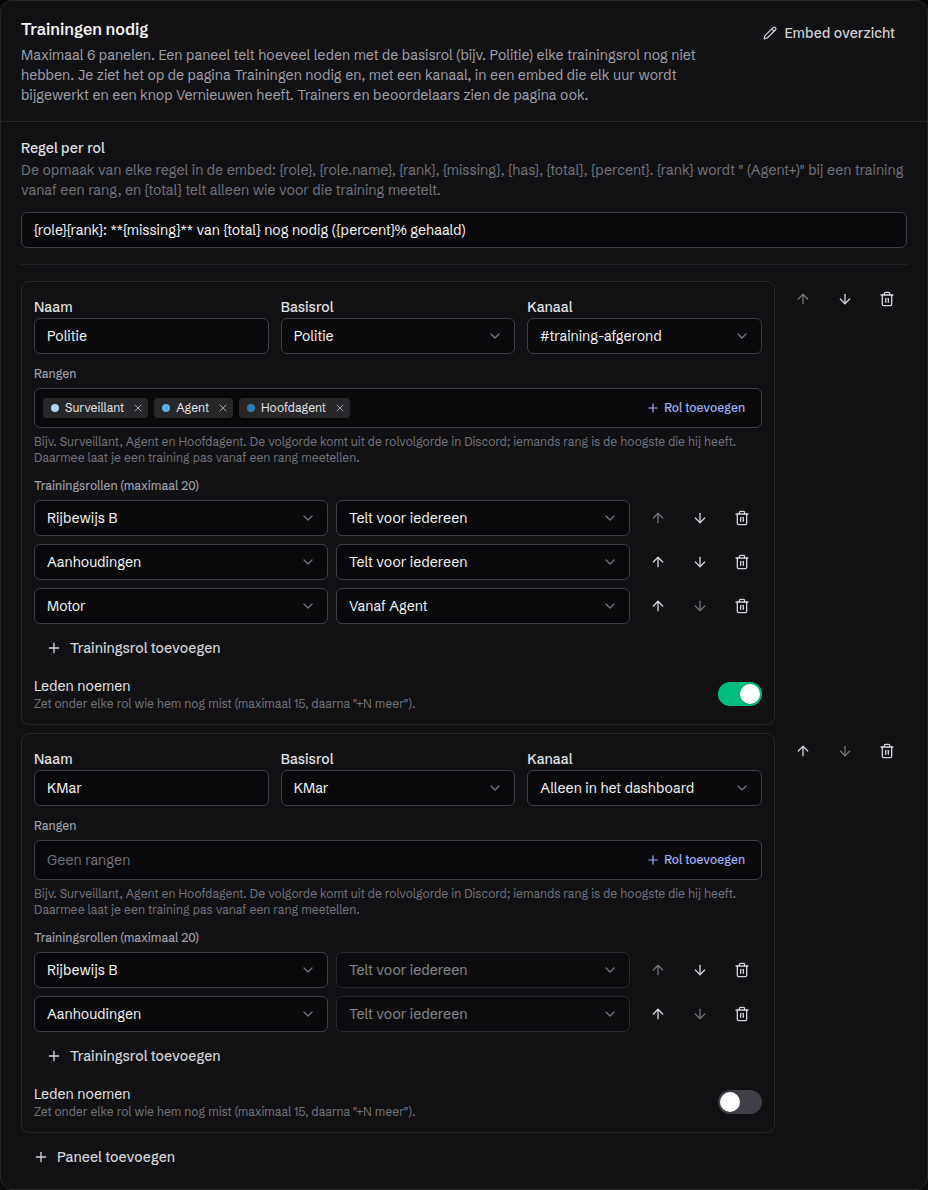Move KMar's Rijbewijs B training role down

(700, 970)
